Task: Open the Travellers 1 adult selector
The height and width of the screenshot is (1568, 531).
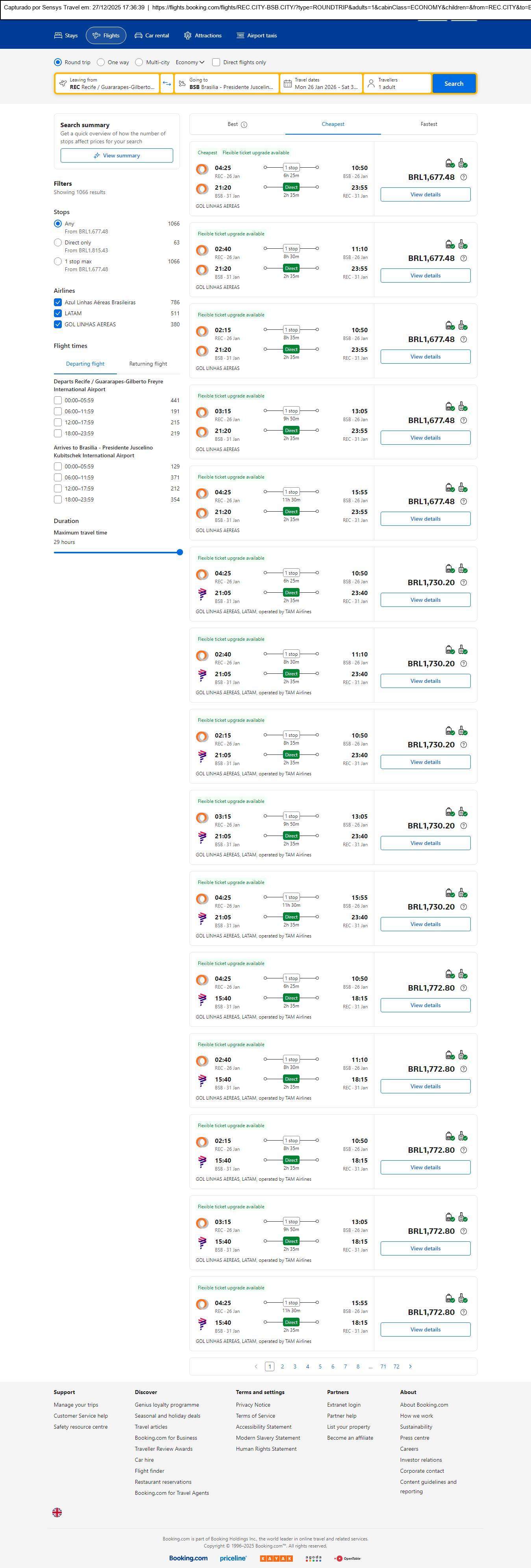Action: click(x=397, y=83)
